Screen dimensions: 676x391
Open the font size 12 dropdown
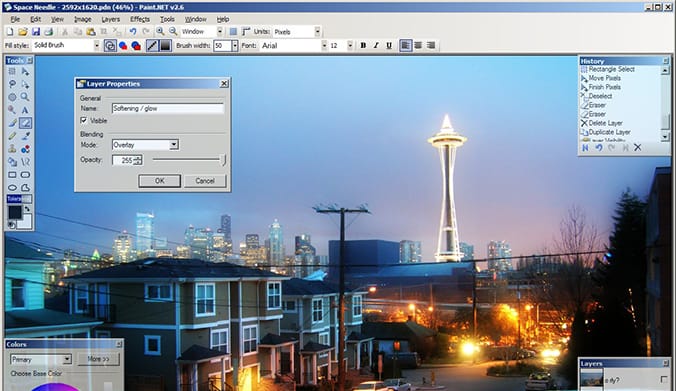click(x=350, y=45)
